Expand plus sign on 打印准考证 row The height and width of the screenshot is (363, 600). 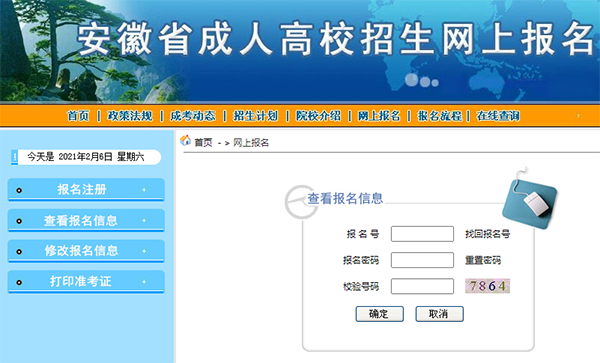coord(144,282)
